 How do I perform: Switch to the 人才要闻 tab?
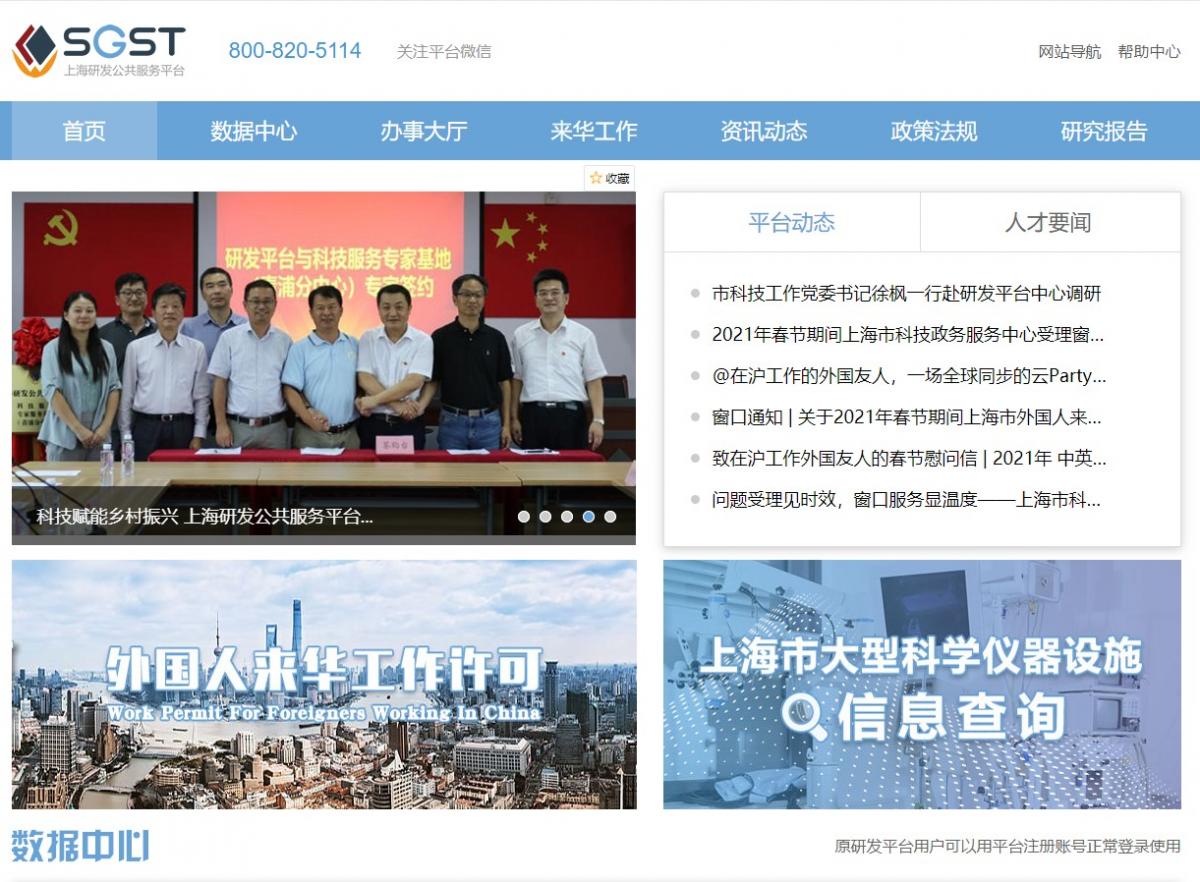pyautogui.click(x=1048, y=223)
